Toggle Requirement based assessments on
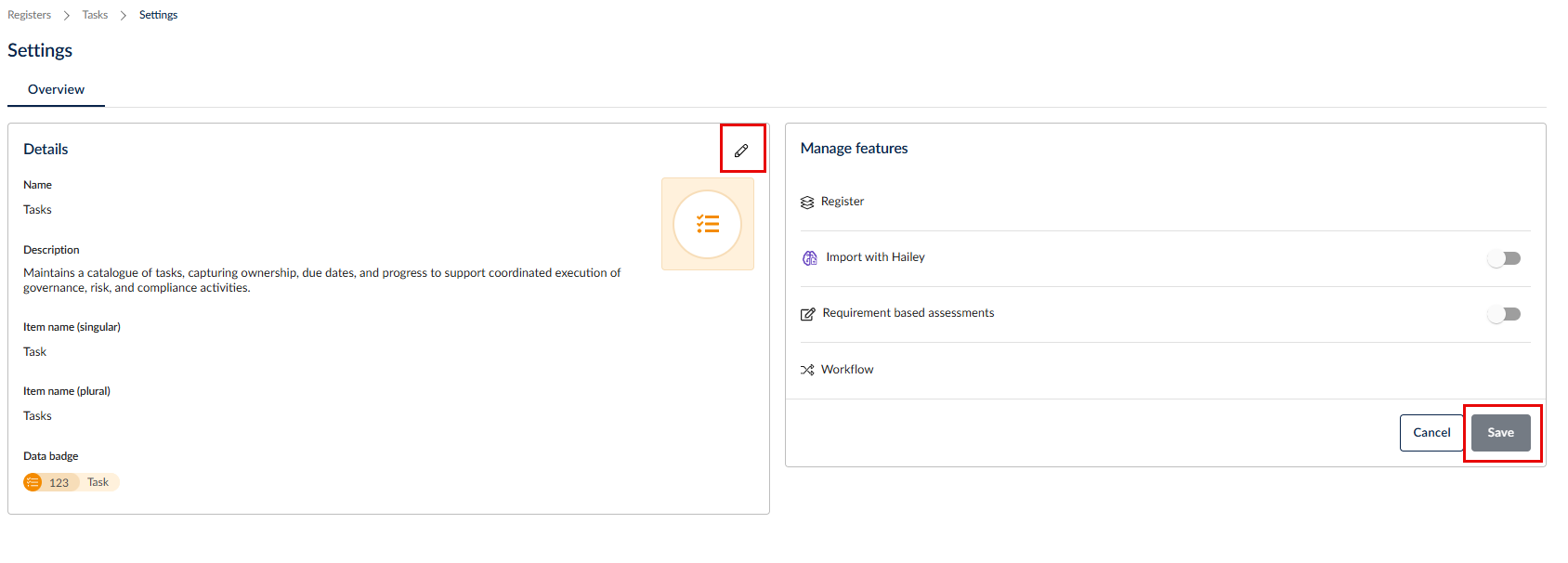Image resolution: width=1568 pixels, height=563 pixels. pyautogui.click(x=1504, y=314)
